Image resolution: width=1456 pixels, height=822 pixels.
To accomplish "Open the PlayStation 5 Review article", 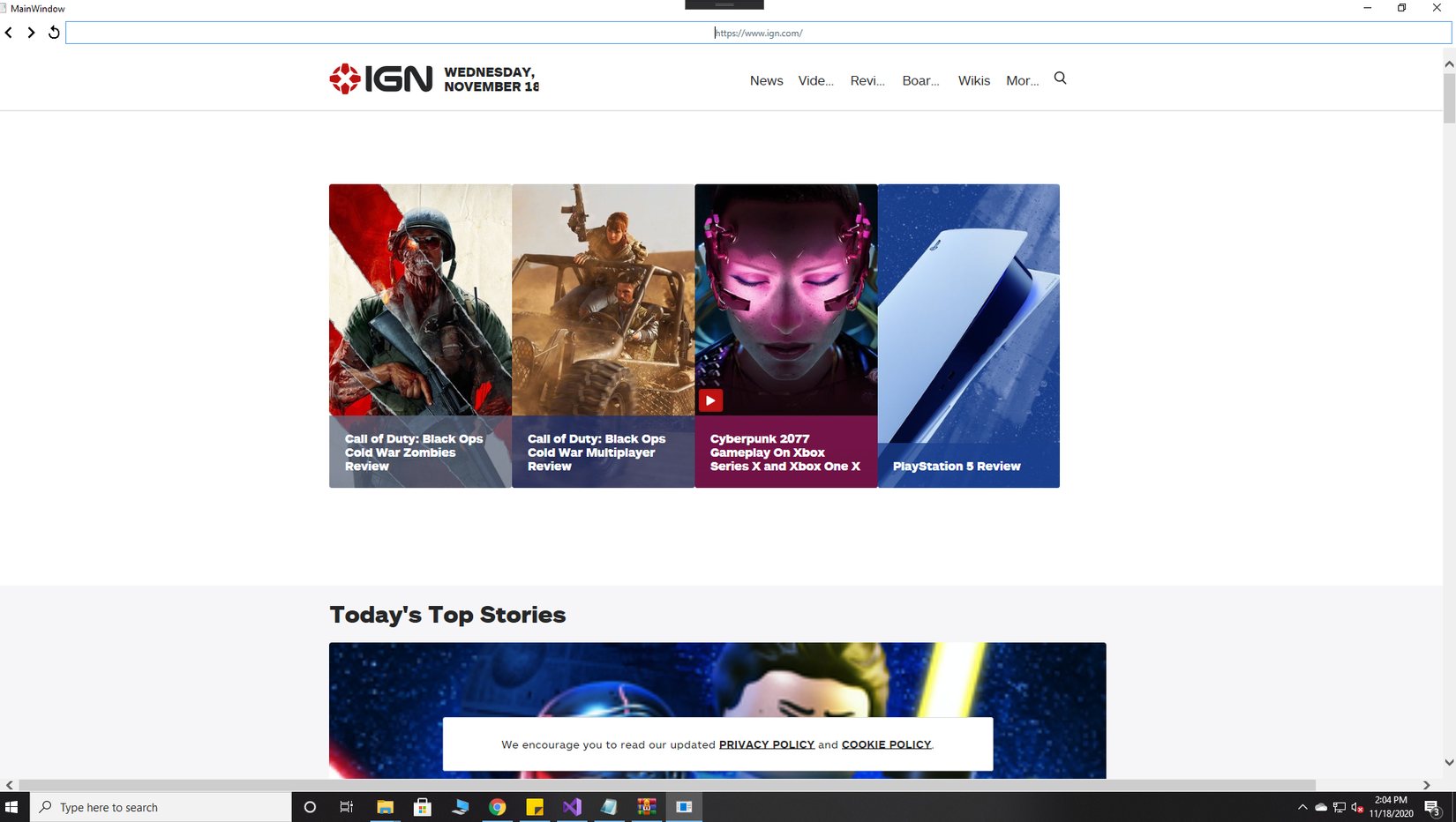I will 957,467.
